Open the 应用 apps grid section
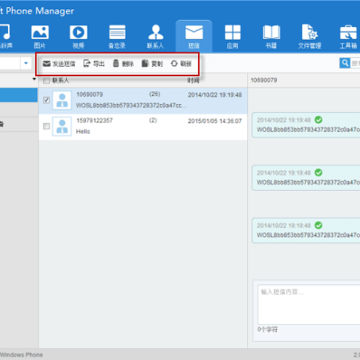 point(232,36)
